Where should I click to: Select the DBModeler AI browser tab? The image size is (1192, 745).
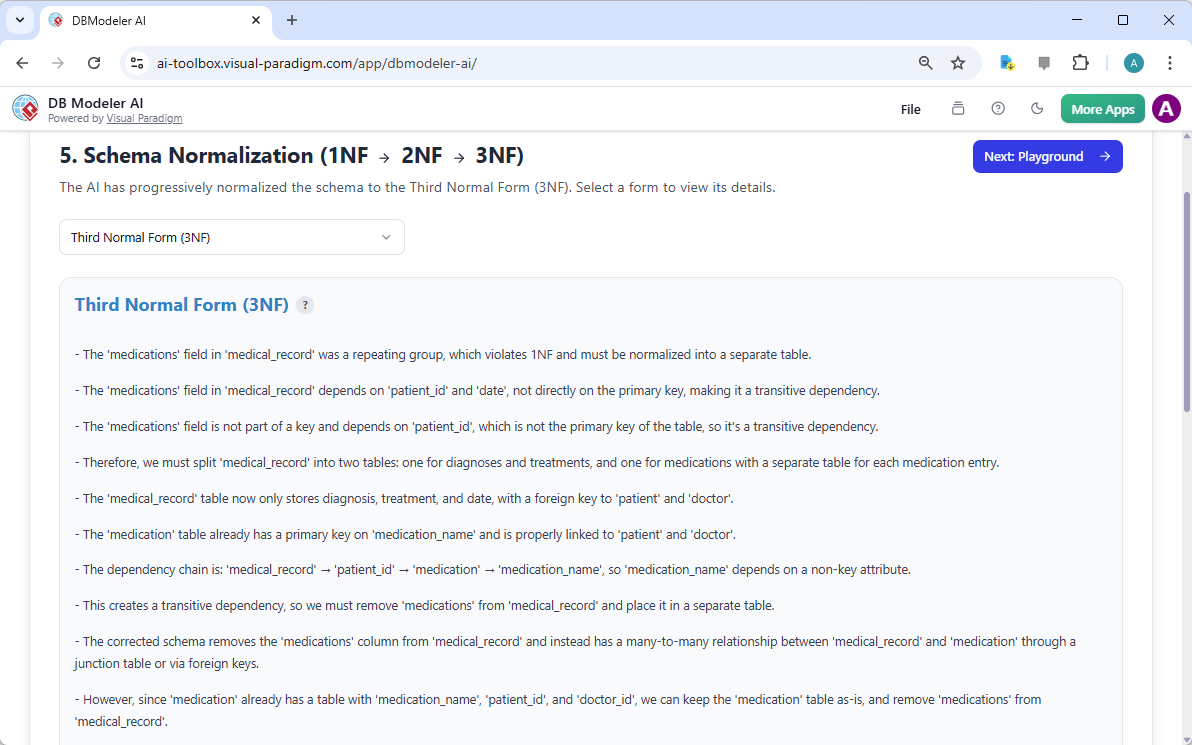(150, 20)
